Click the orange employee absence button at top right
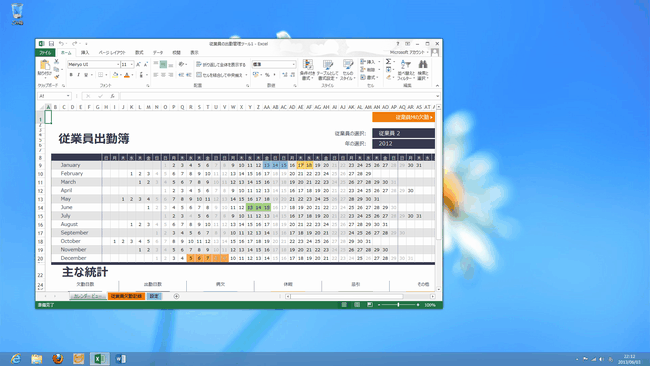650x366 pixels. 403,117
